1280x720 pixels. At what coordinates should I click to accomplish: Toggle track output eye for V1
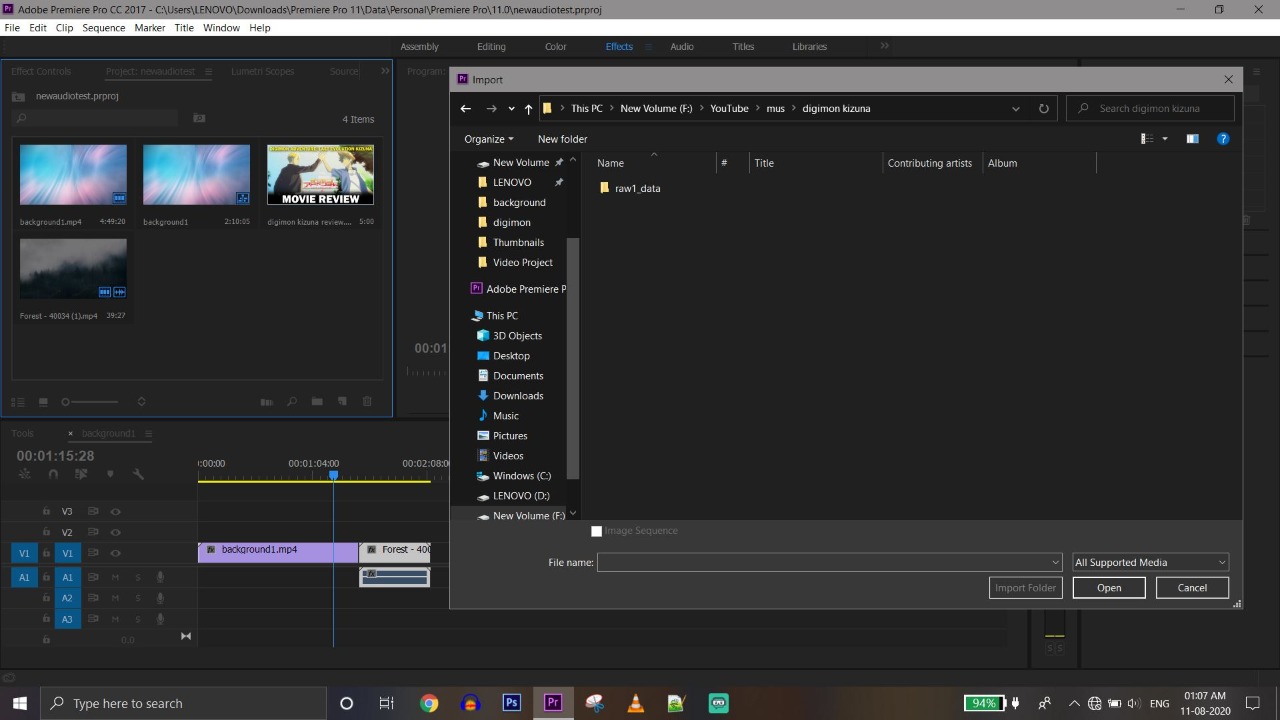[115, 553]
